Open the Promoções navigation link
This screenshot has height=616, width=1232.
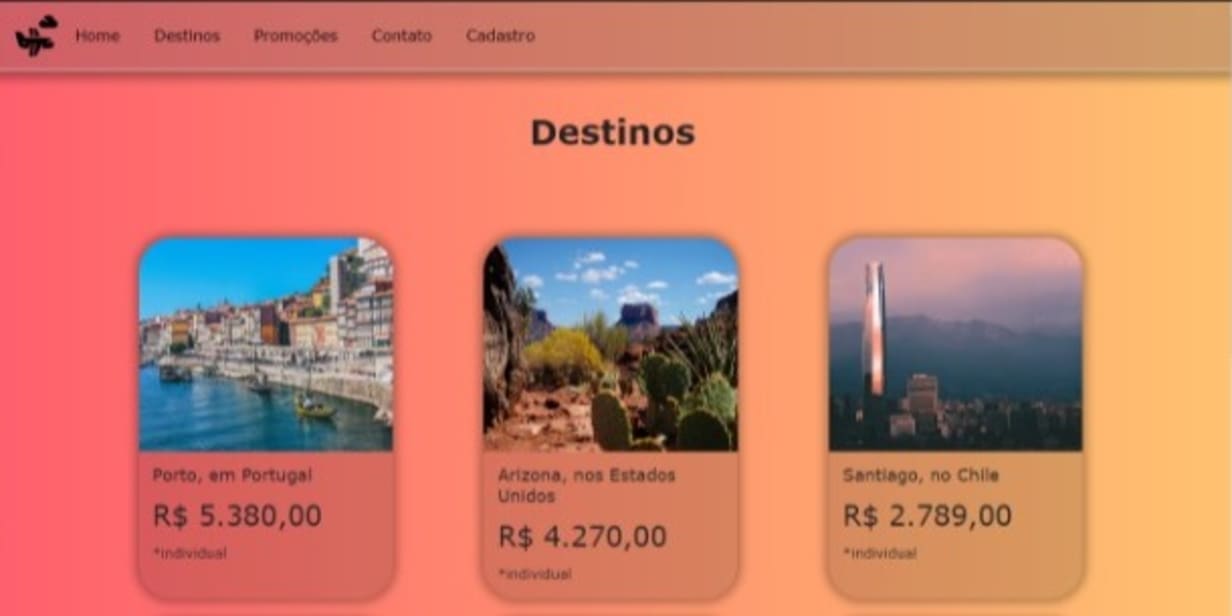coord(296,36)
